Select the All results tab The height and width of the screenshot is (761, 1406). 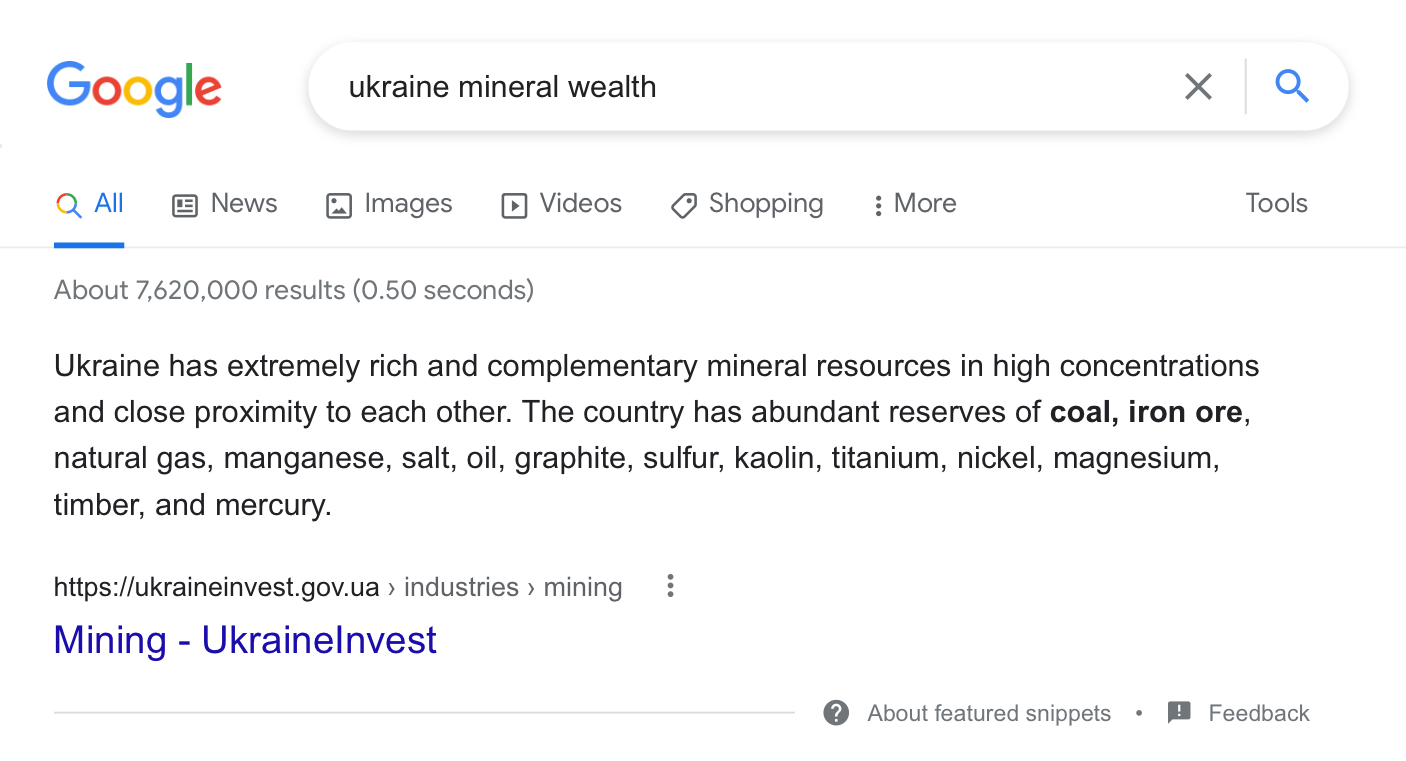(108, 204)
